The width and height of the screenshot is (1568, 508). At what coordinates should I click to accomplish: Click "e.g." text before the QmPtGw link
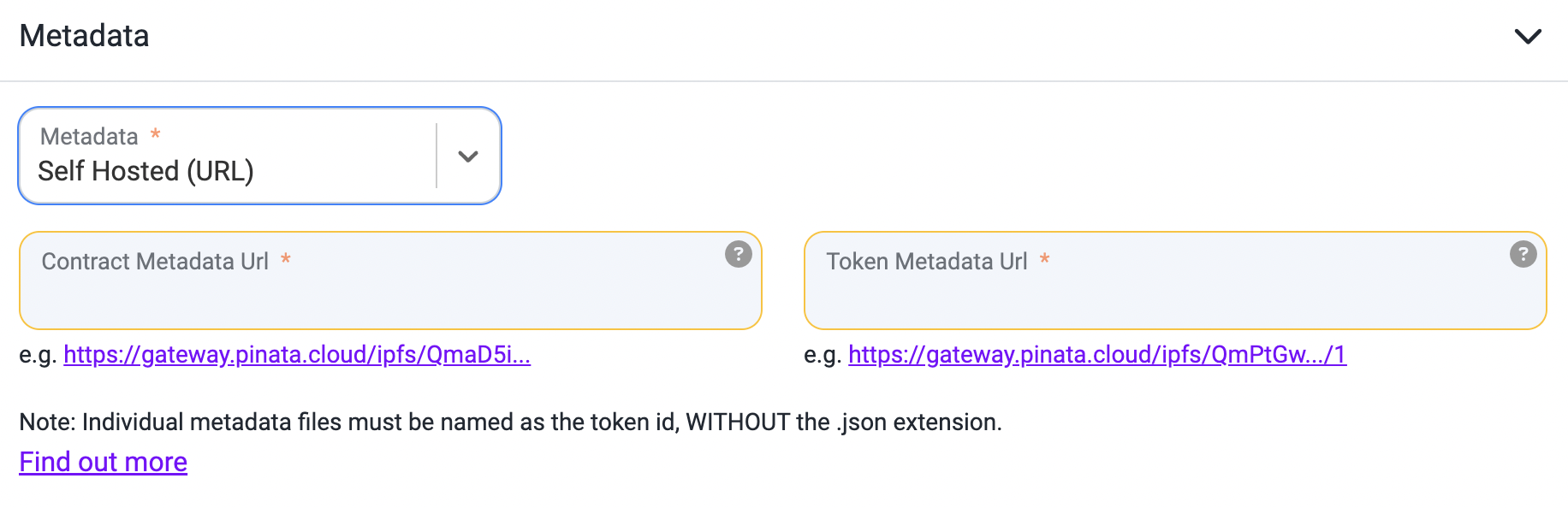click(823, 355)
